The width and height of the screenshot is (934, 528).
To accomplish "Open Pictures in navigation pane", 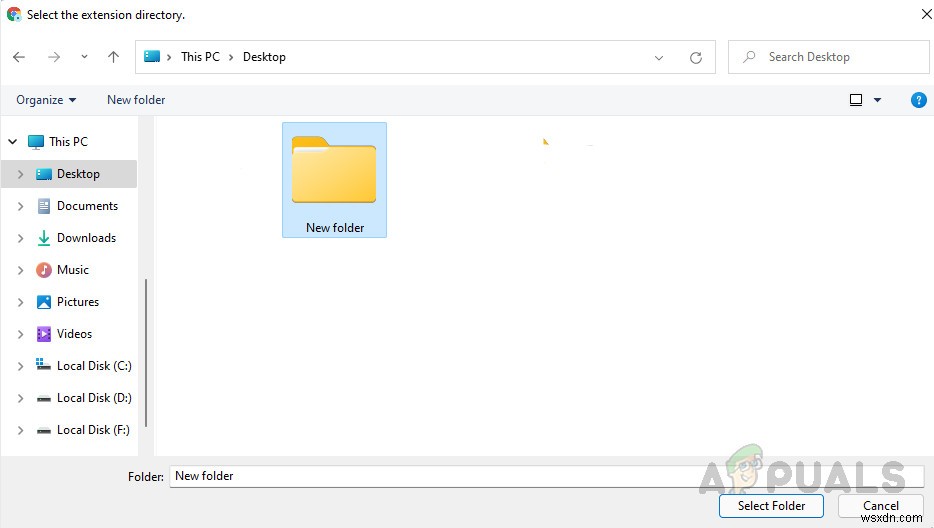I will coord(77,302).
